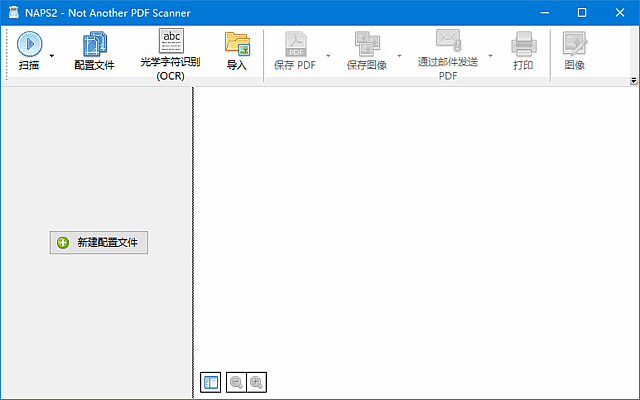Image resolution: width=640 pixels, height=400 pixels.
Task: Click the 扫描 (Scan) play icon
Action: [x=29, y=43]
